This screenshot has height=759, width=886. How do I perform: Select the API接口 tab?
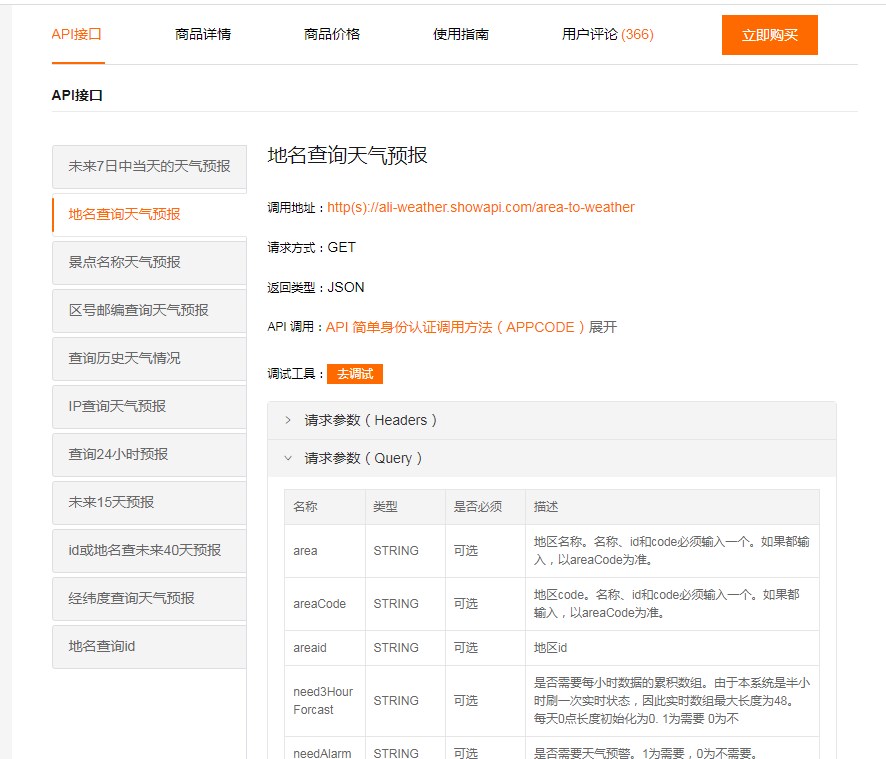(x=76, y=34)
